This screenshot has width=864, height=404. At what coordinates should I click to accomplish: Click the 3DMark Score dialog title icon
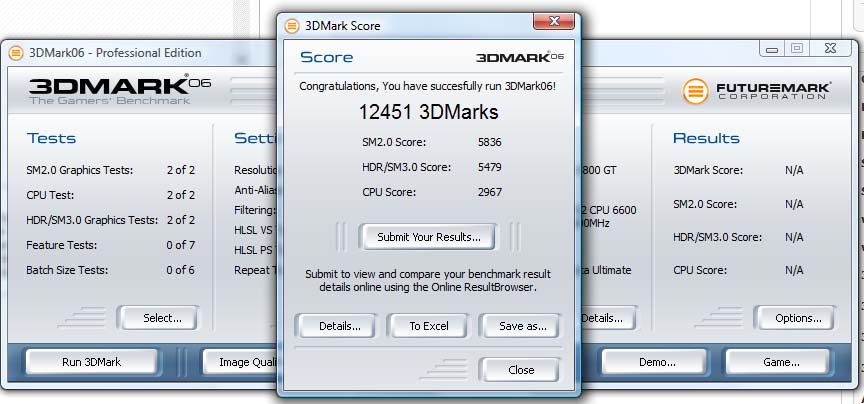tap(291, 26)
